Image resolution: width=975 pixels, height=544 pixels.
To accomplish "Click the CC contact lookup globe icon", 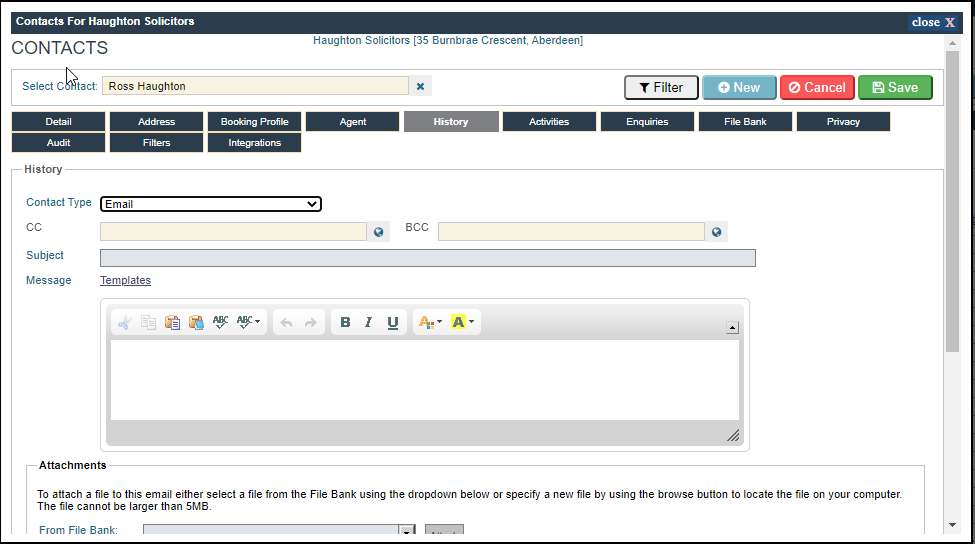I will coord(379,232).
